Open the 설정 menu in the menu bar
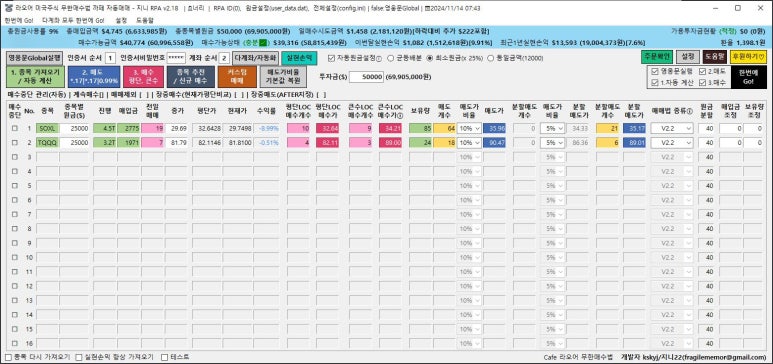This screenshot has width=773, height=364. click(x=121, y=21)
